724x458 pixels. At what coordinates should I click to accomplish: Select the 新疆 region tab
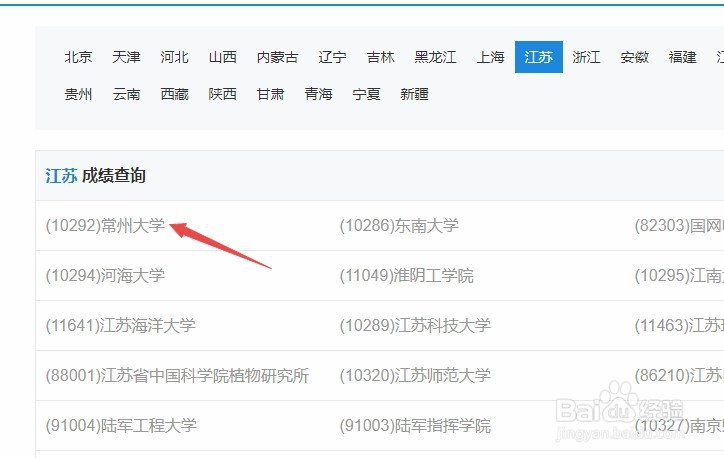point(415,94)
